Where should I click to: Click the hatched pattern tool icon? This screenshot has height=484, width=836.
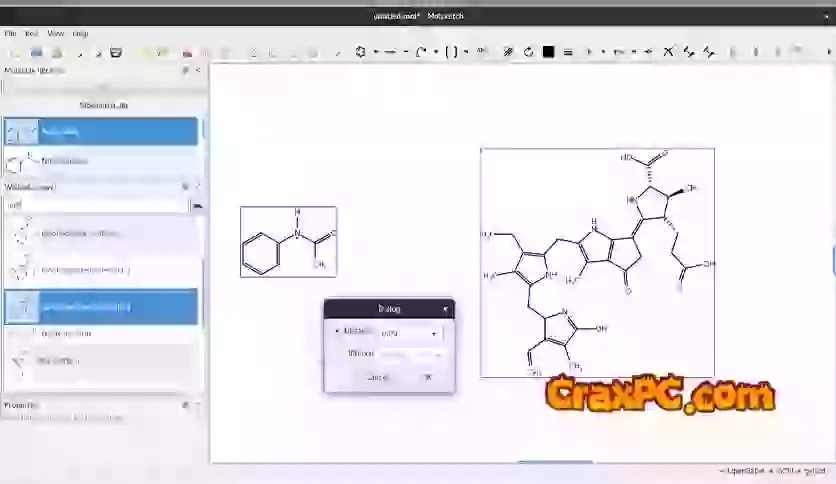[508, 52]
